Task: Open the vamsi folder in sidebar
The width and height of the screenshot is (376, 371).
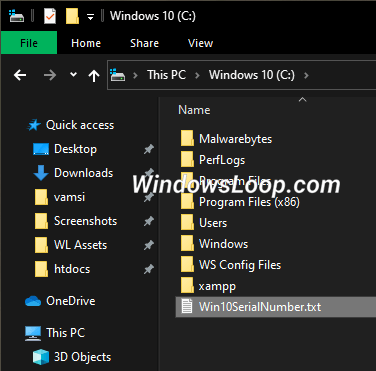Action: click(x=69, y=197)
